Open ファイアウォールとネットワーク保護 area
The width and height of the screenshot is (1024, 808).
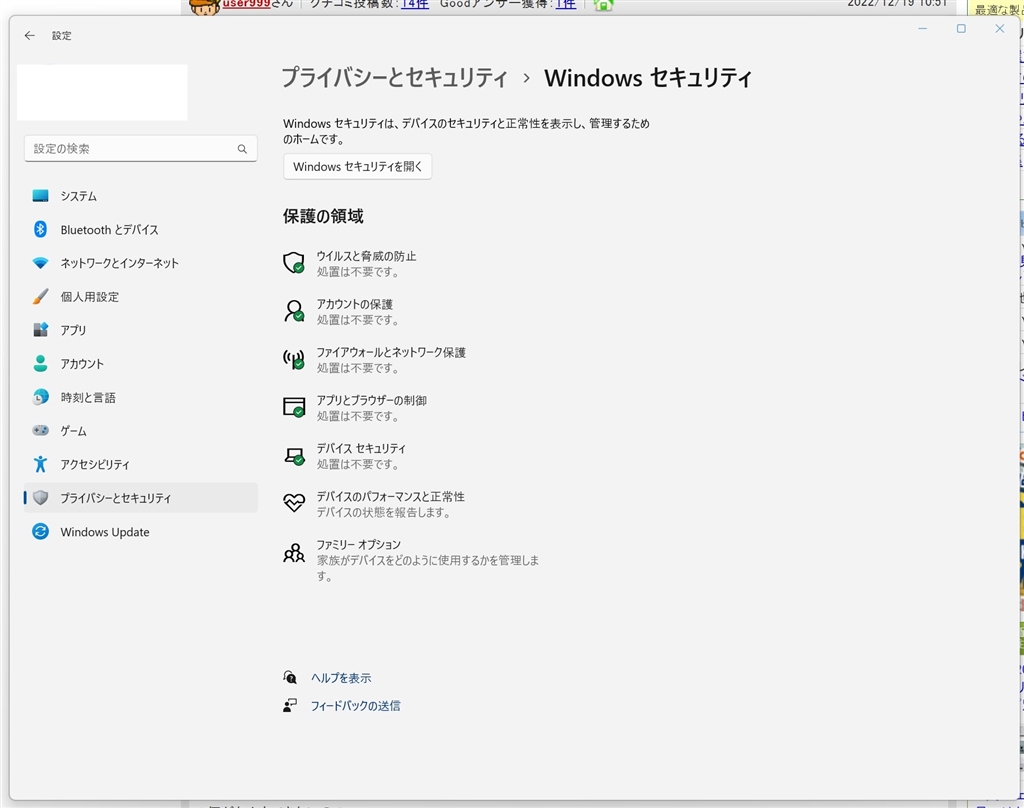click(374, 360)
